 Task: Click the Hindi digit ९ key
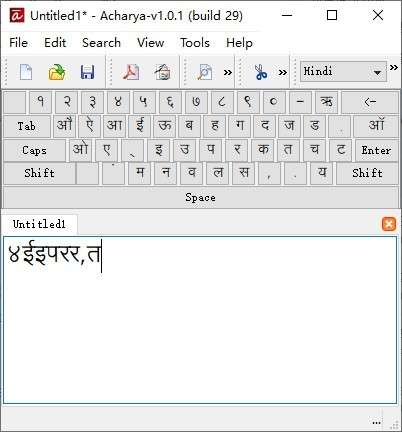point(248,102)
